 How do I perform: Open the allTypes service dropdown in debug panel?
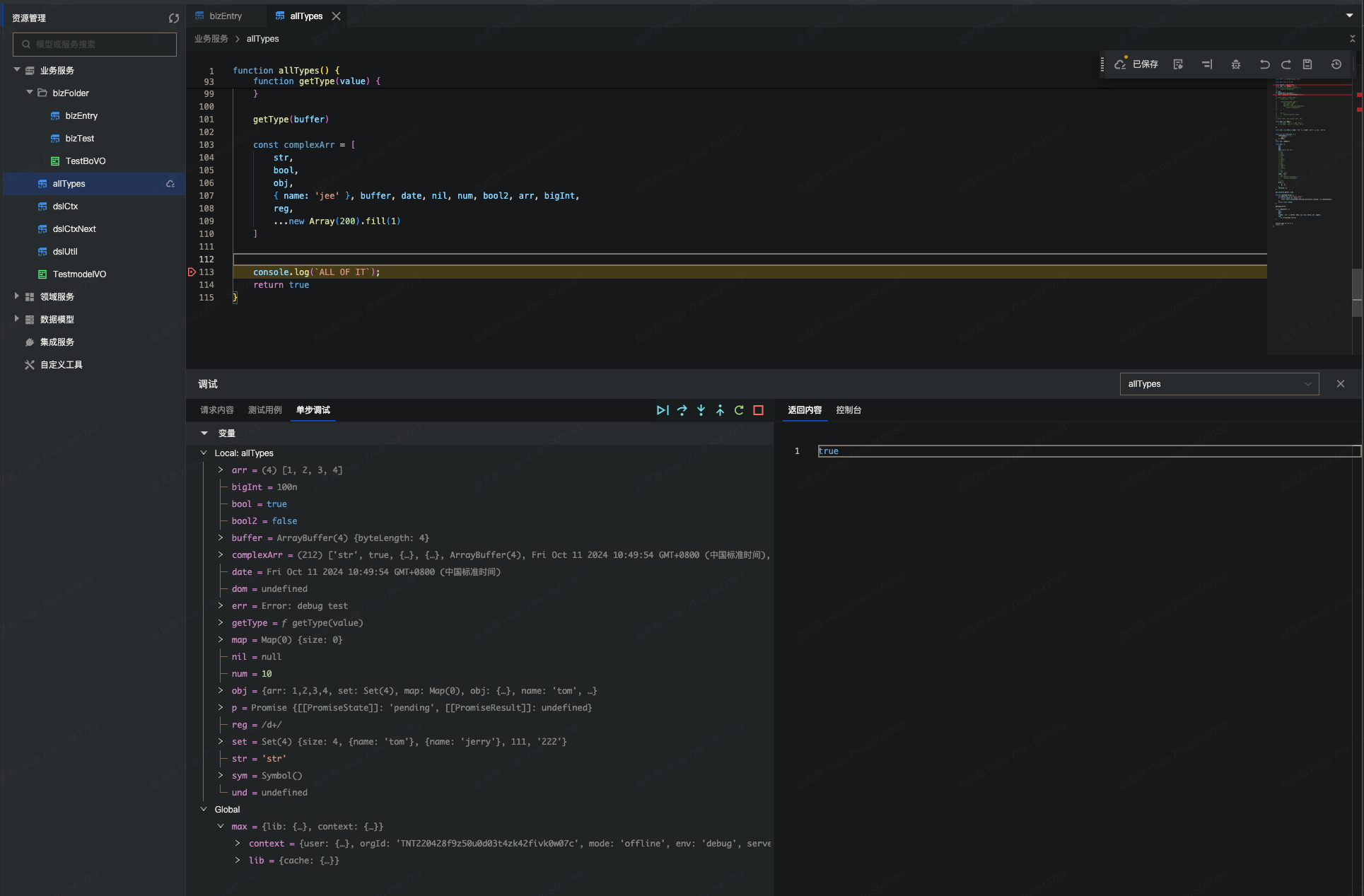pyautogui.click(x=1219, y=384)
